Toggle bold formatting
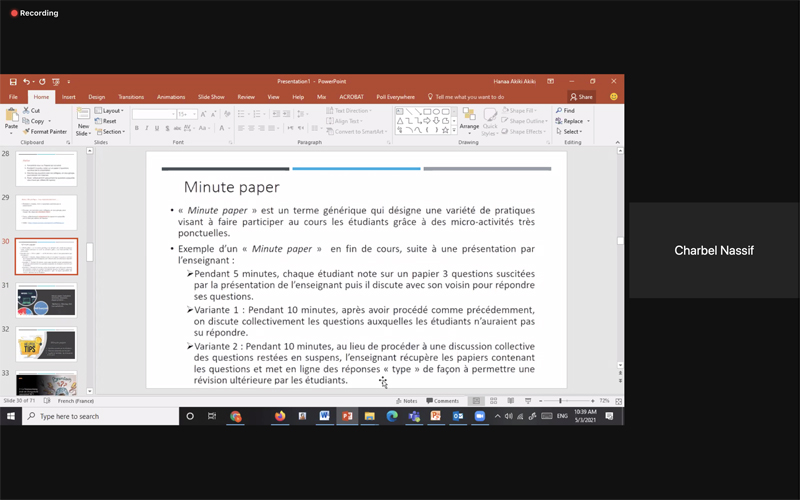The height and width of the screenshot is (500, 800). pyautogui.click(x=137, y=128)
